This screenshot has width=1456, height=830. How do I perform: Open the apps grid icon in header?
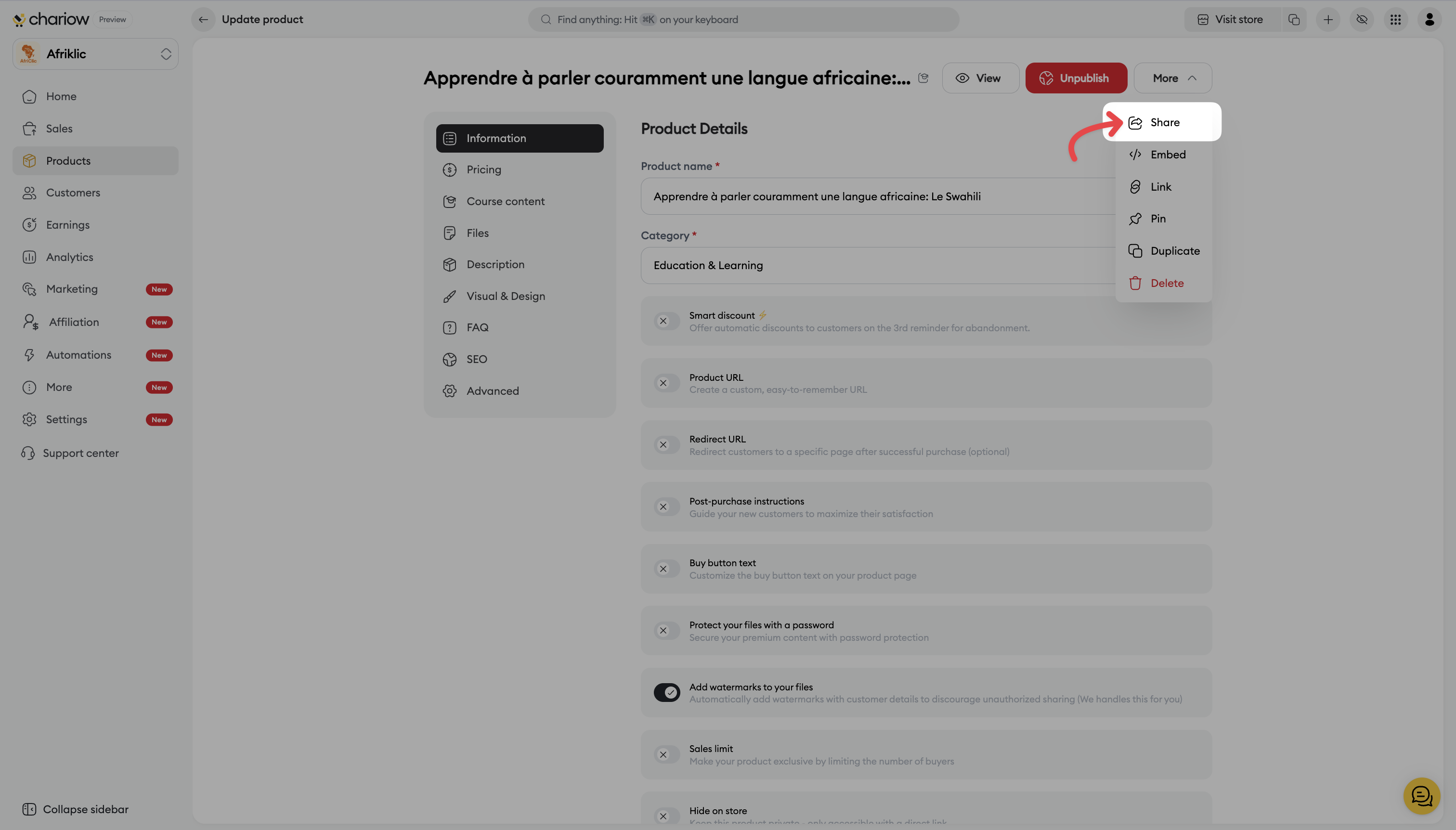pyautogui.click(x=1395, y=19)
